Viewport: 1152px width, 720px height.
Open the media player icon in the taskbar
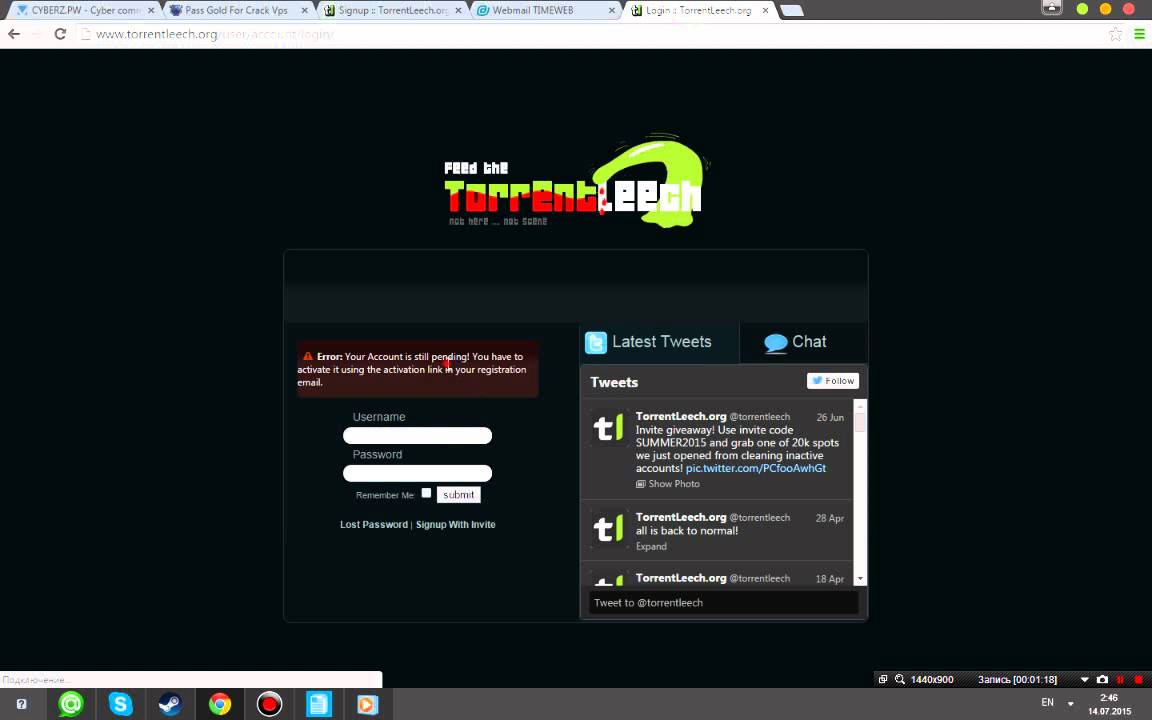point(367,705)
